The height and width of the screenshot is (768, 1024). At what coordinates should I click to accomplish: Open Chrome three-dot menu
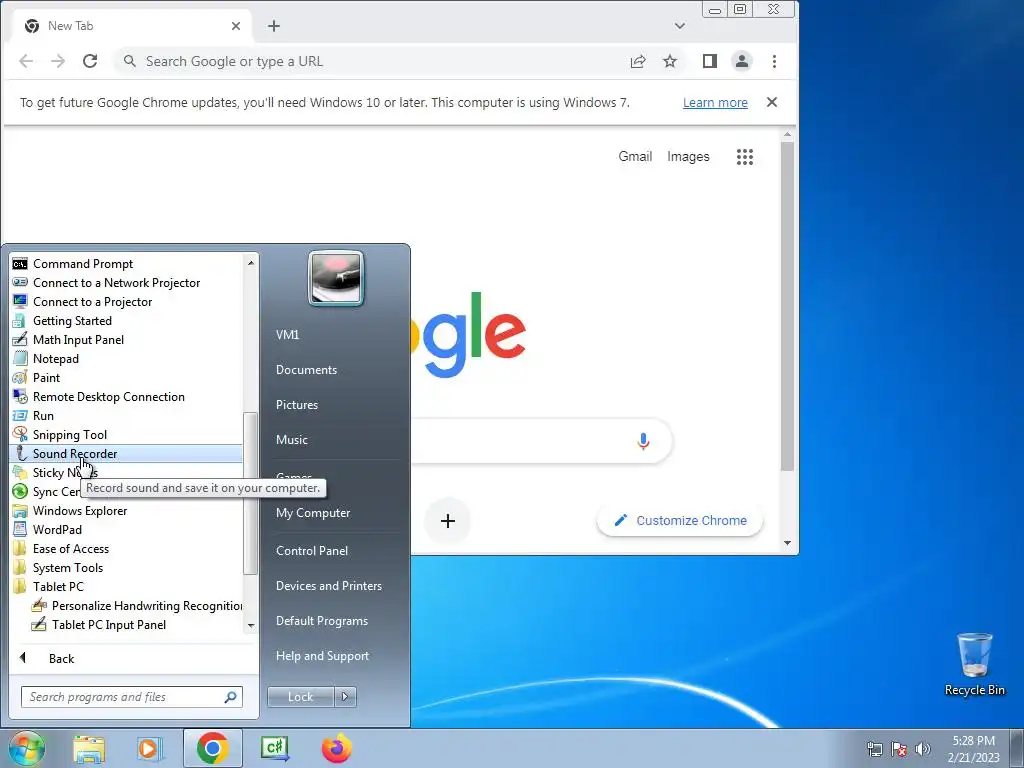[775, 61]
